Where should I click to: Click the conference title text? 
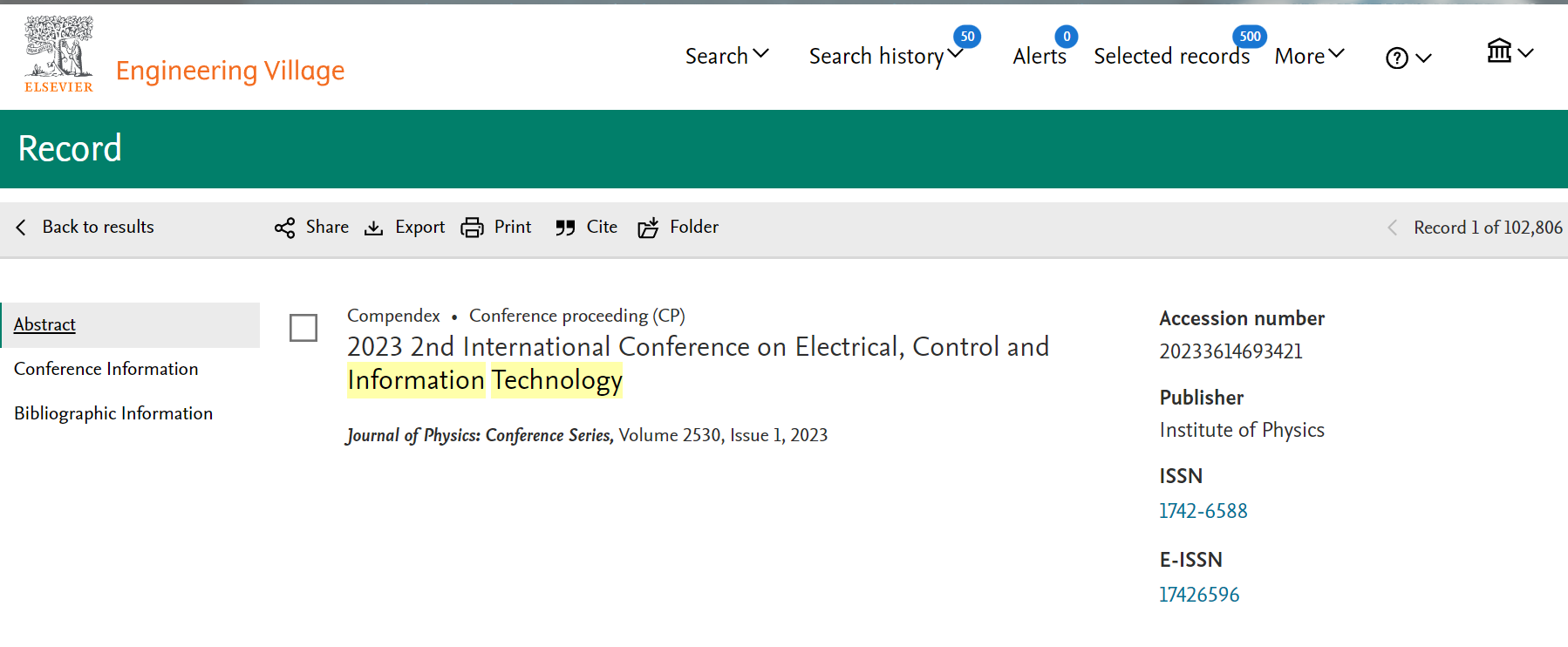point(698,364)
